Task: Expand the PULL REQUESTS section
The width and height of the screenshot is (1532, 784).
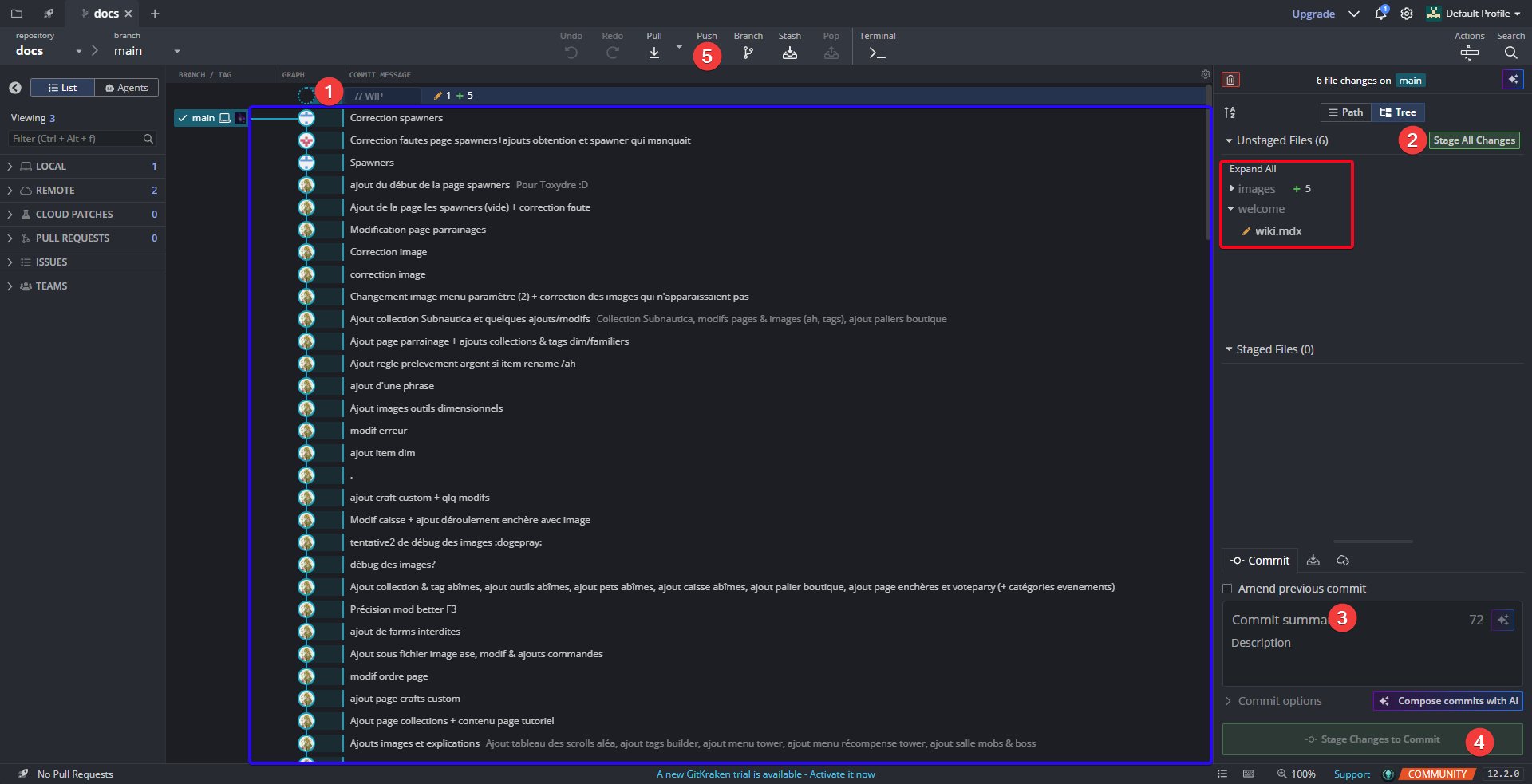Action: 83,238
